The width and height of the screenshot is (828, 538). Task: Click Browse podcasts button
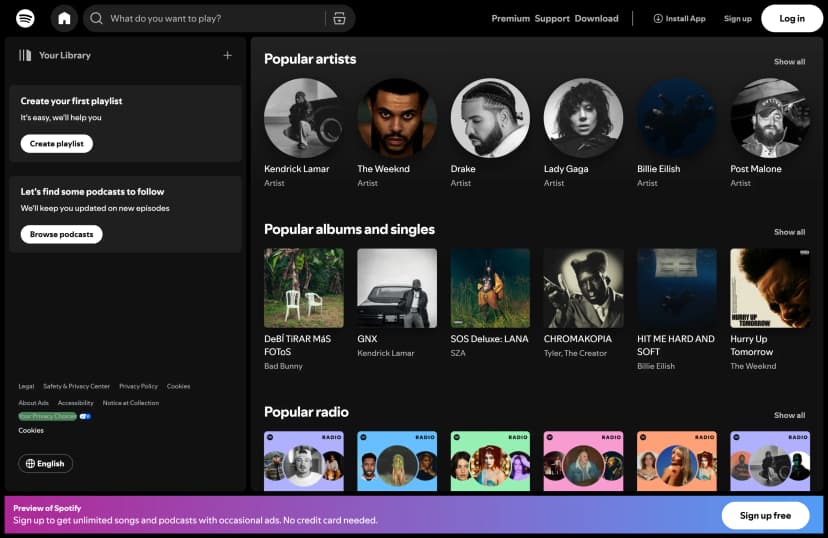(61, 234)
